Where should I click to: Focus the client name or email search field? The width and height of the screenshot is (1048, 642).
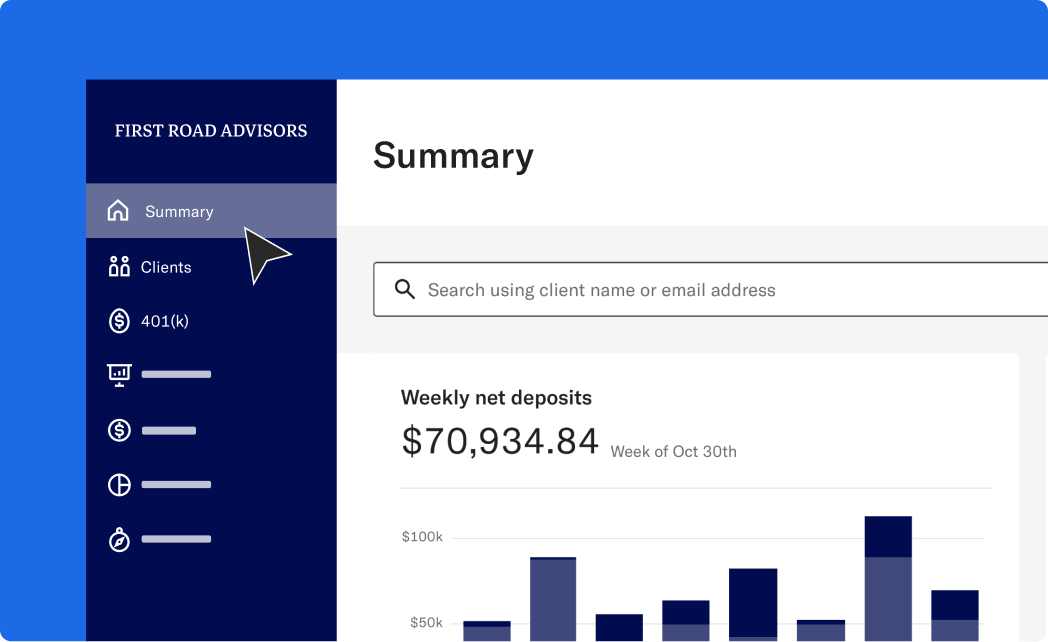tap(700, 290)
